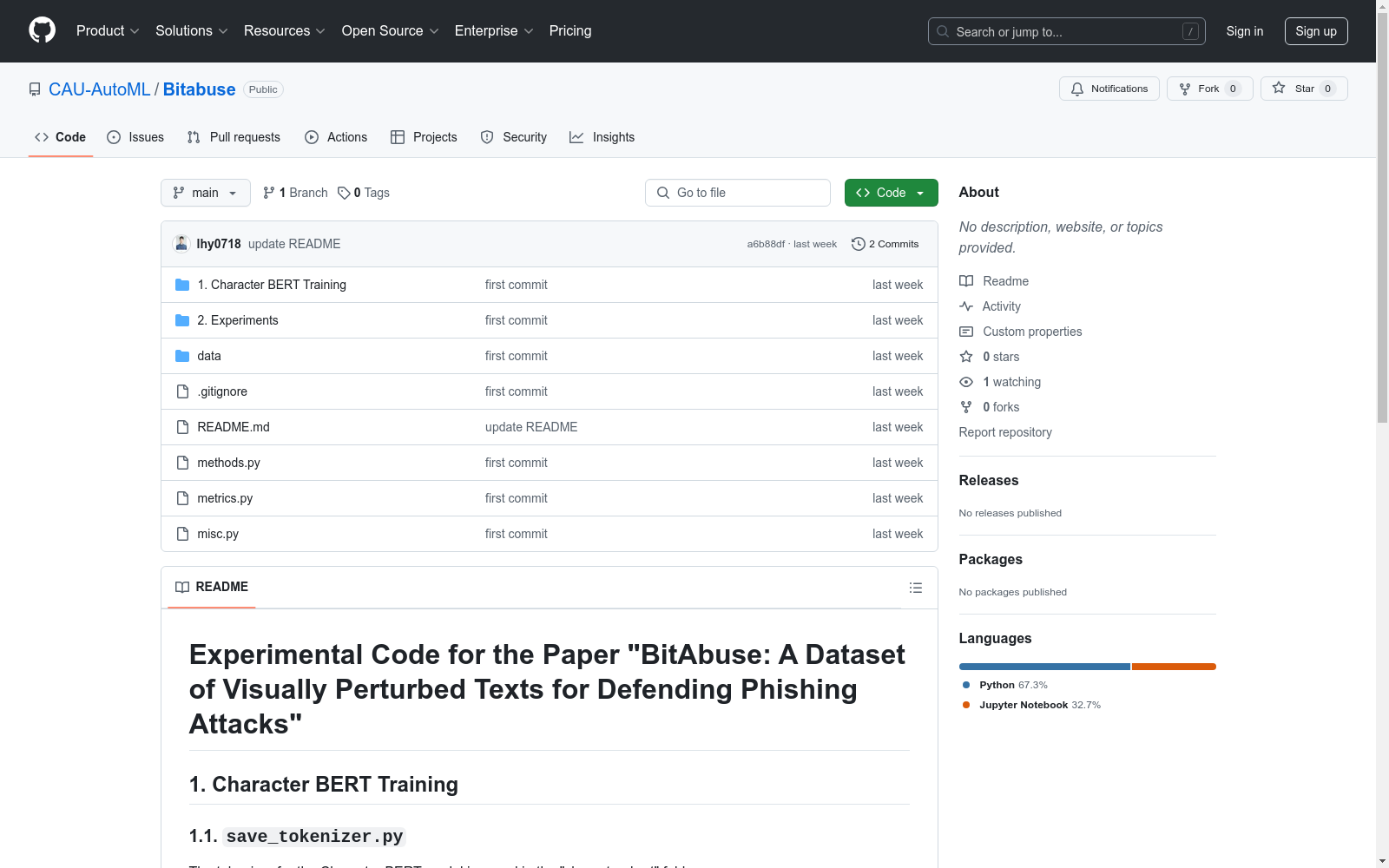
Task: Open the Packages section heading
Action: click(991, 559)
